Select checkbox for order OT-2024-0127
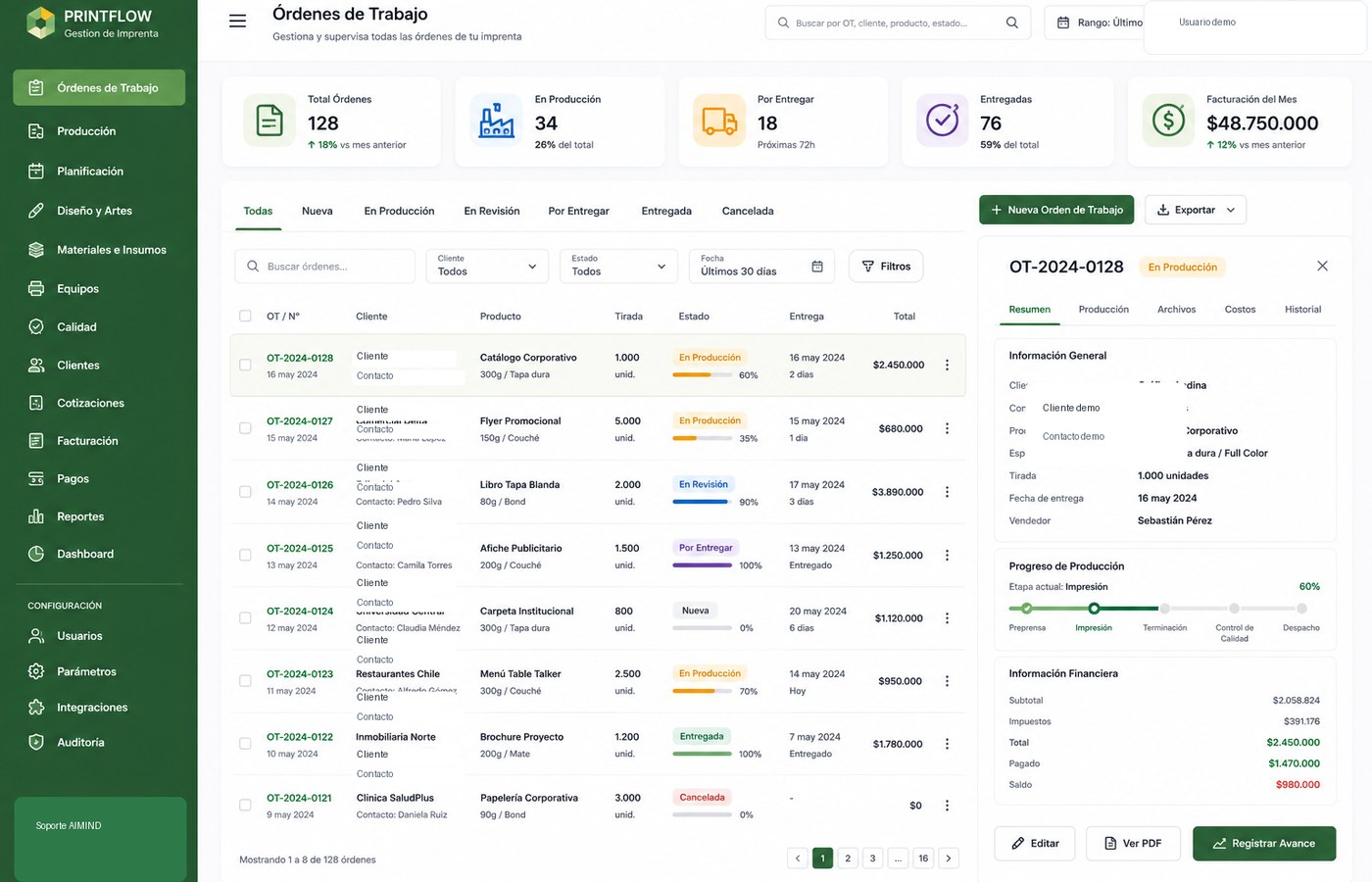This screenshot has width=1372, height=882. 245,428
